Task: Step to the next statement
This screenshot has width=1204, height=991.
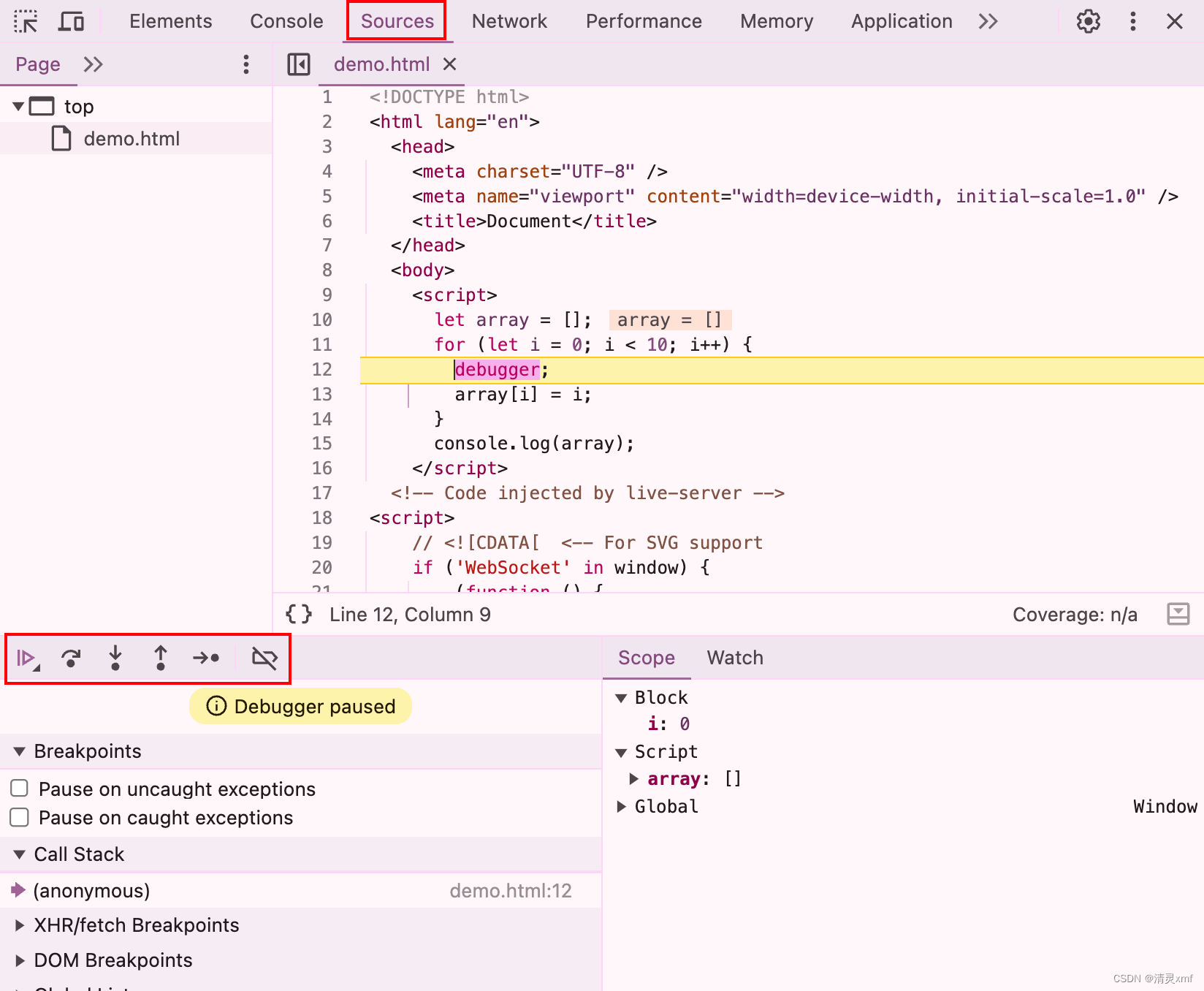Action: (x=206, y=658)
